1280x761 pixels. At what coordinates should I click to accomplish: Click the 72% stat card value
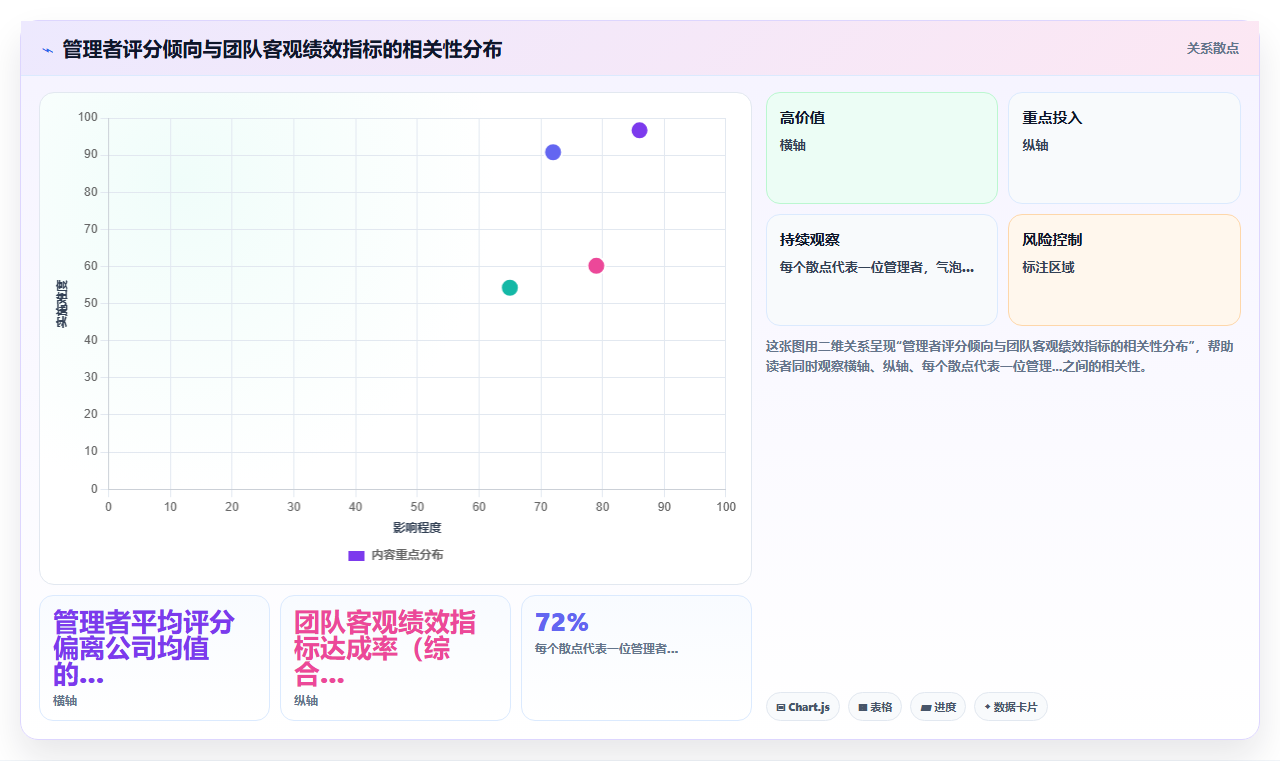pos(562,623)
